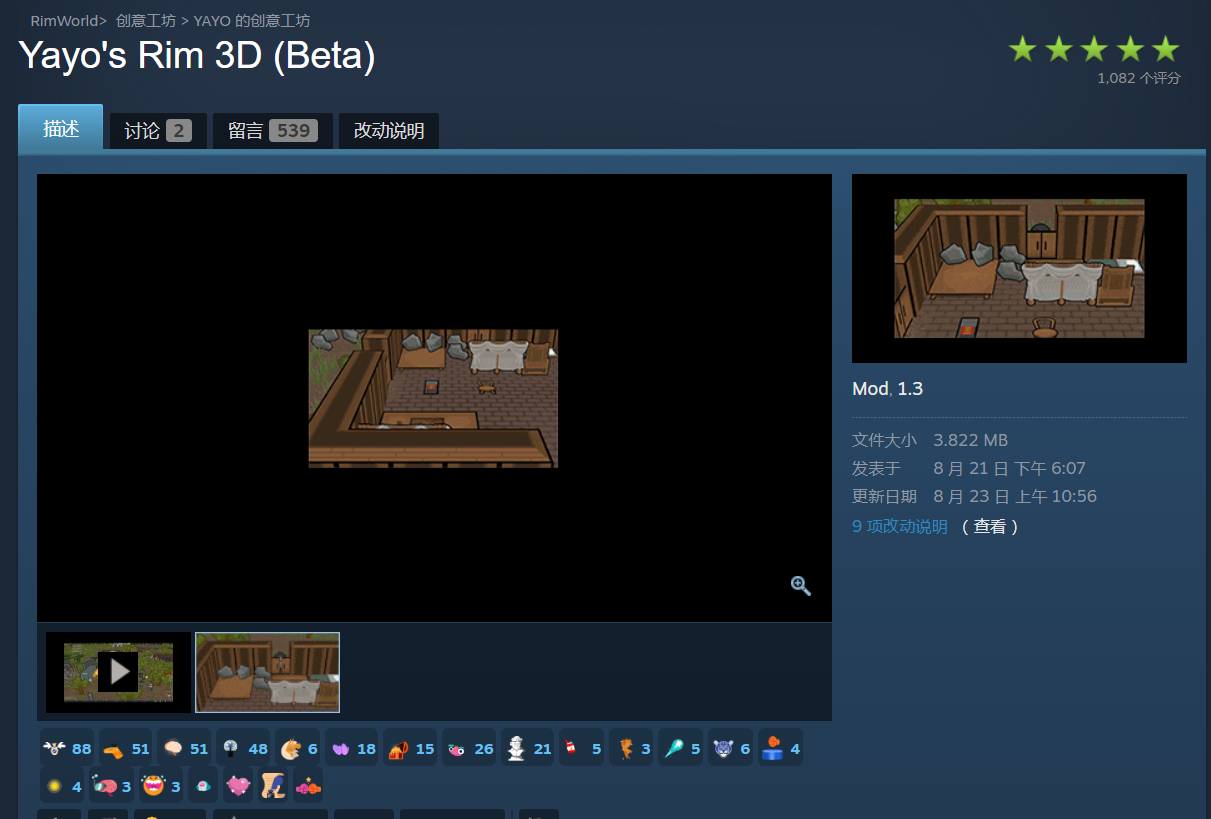Click the 1.3 version tag link
Viewport: 1211px width, 819px height.
click(910, 389)
